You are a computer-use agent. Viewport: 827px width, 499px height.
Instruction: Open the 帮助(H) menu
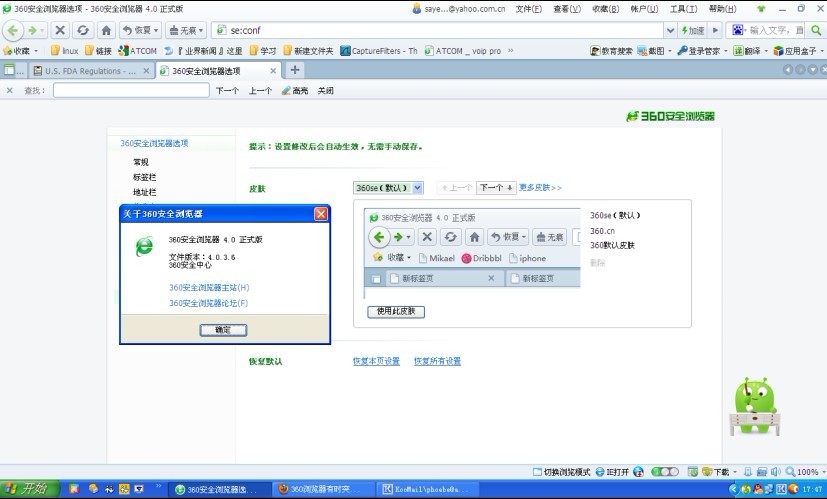[723, 8]
